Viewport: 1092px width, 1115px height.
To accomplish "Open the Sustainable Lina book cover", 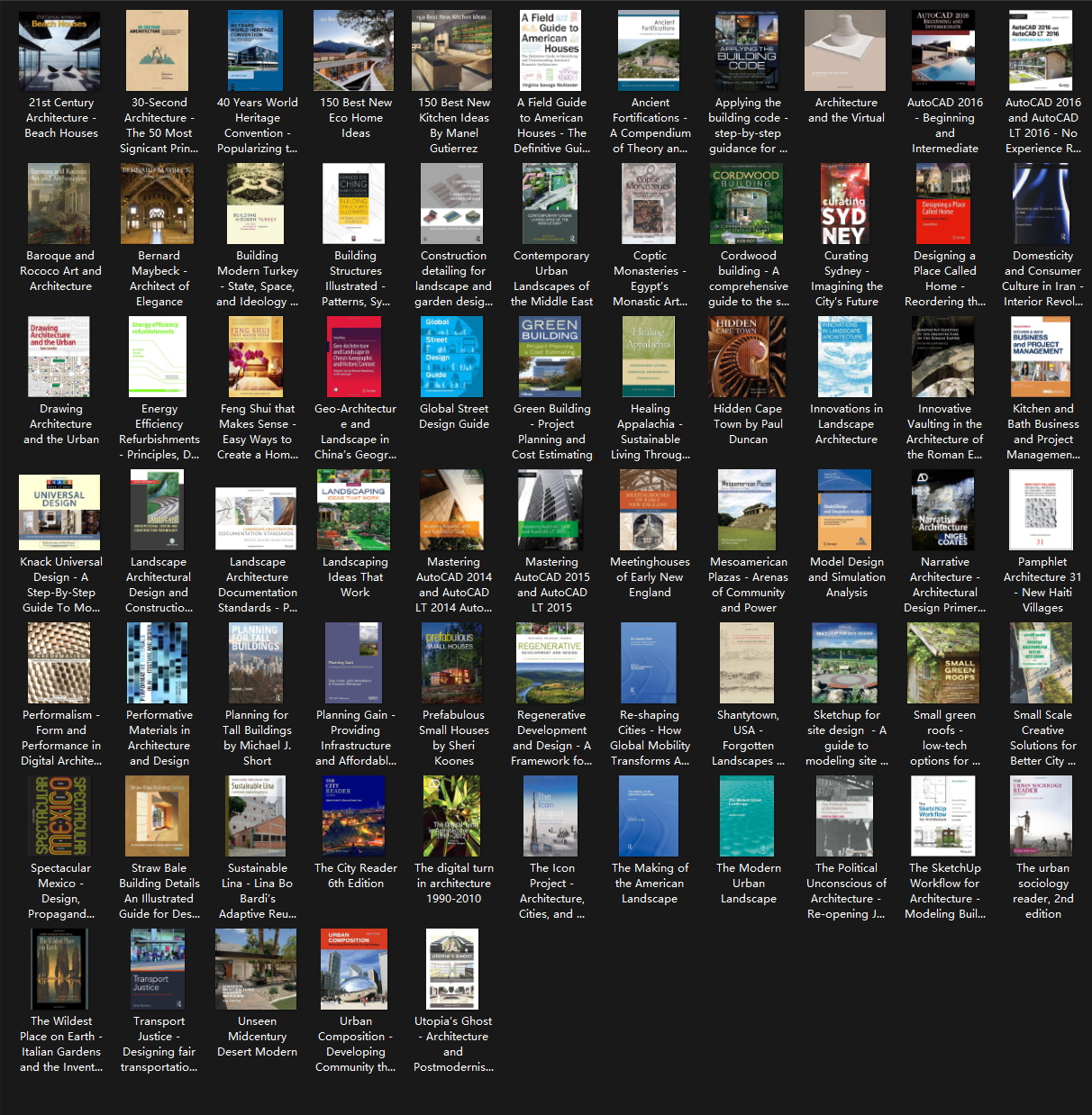I will (256, 816).
